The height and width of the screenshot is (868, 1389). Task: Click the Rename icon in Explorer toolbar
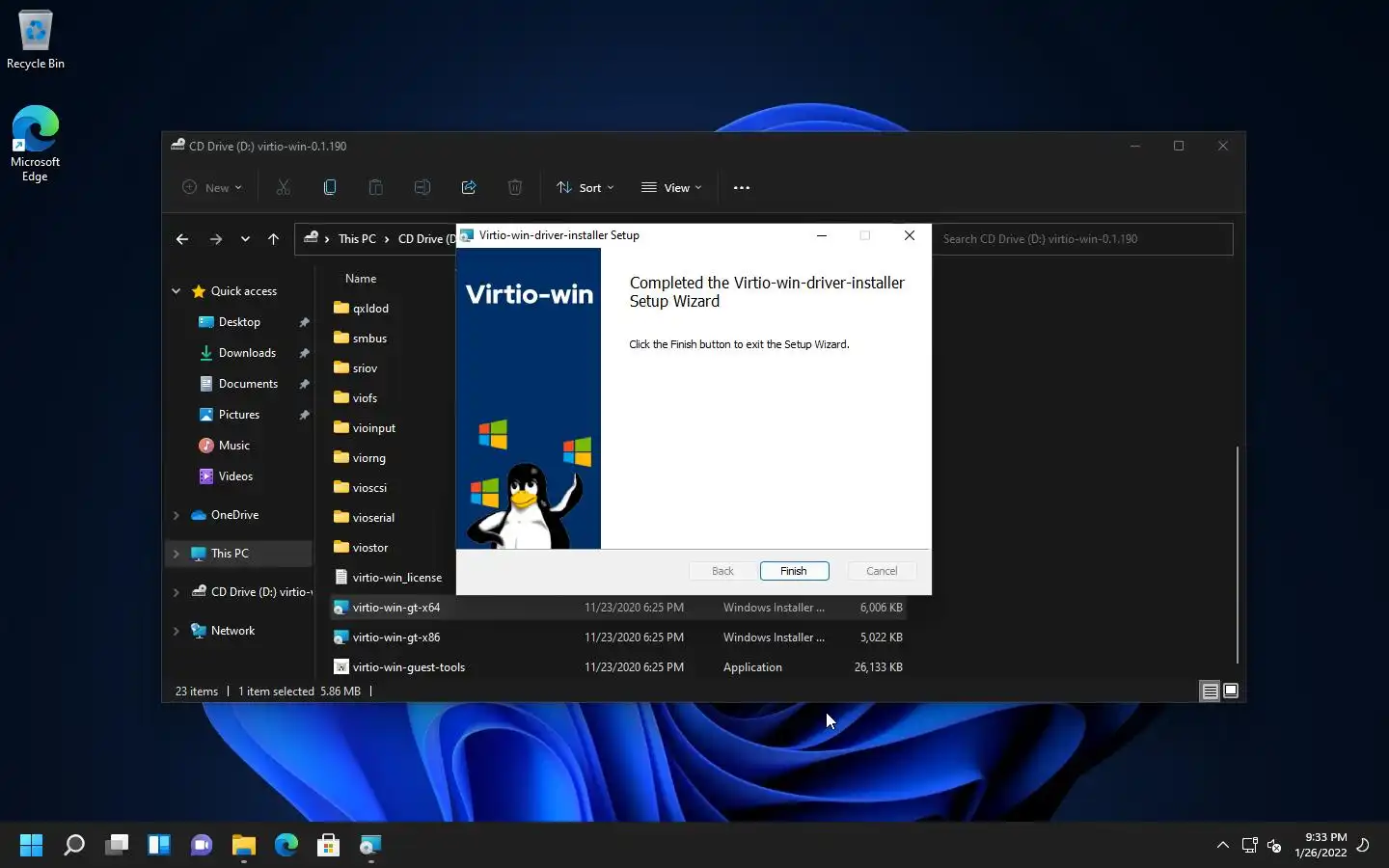coord(422,188)
